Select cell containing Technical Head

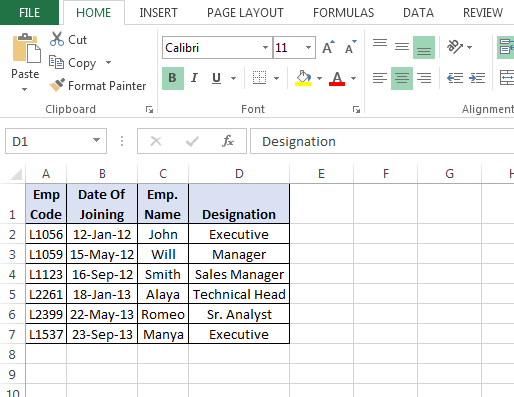[239, 294]
